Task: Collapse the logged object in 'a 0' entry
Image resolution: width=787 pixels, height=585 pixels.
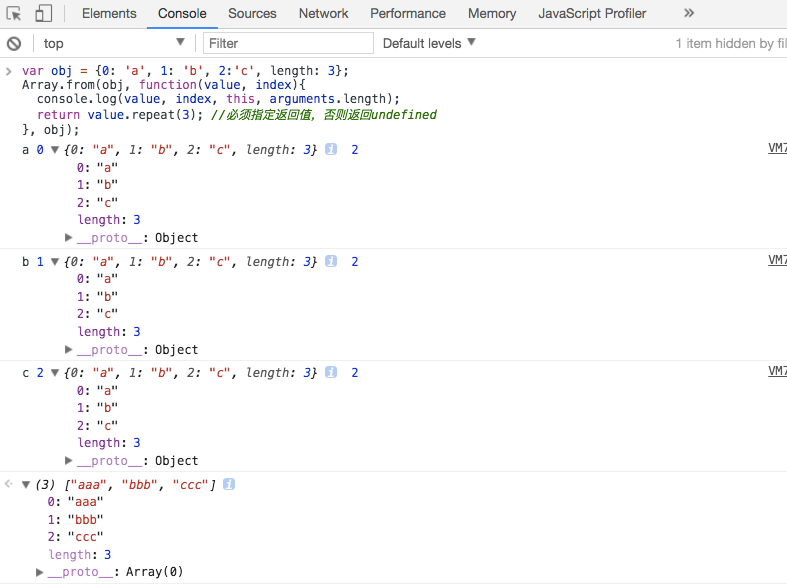Action: 55,150
